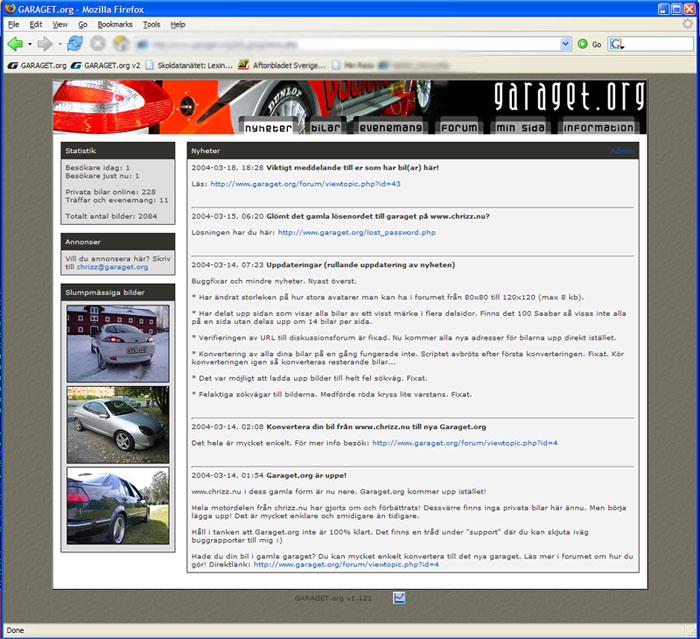Image resolution: width=700 pixels, height=639 pixels.
Task: Open the Direktlänk forum link at bottom
Action: point(346,564)
